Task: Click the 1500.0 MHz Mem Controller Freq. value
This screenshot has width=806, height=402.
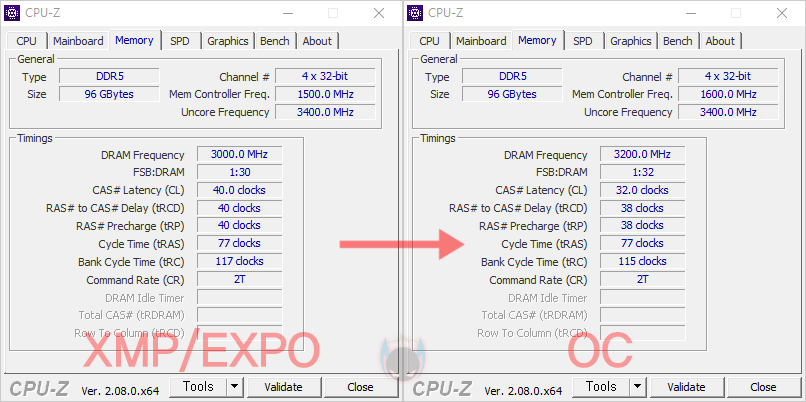Action: pyautogui.click(x=325, y=95)
